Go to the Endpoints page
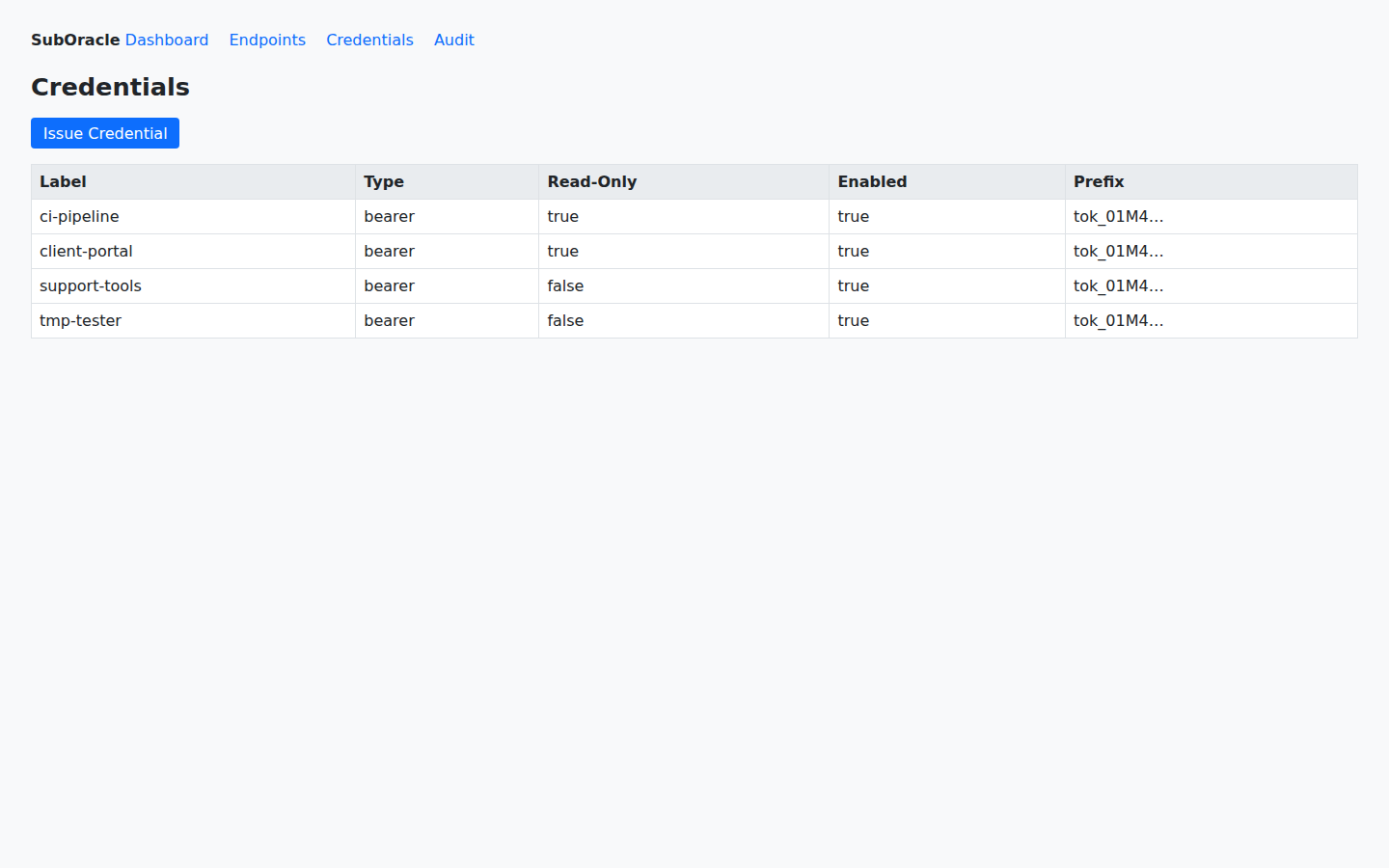Viewport: 1389px width, 868px height. pyautogui.click(x=267, y=40)
